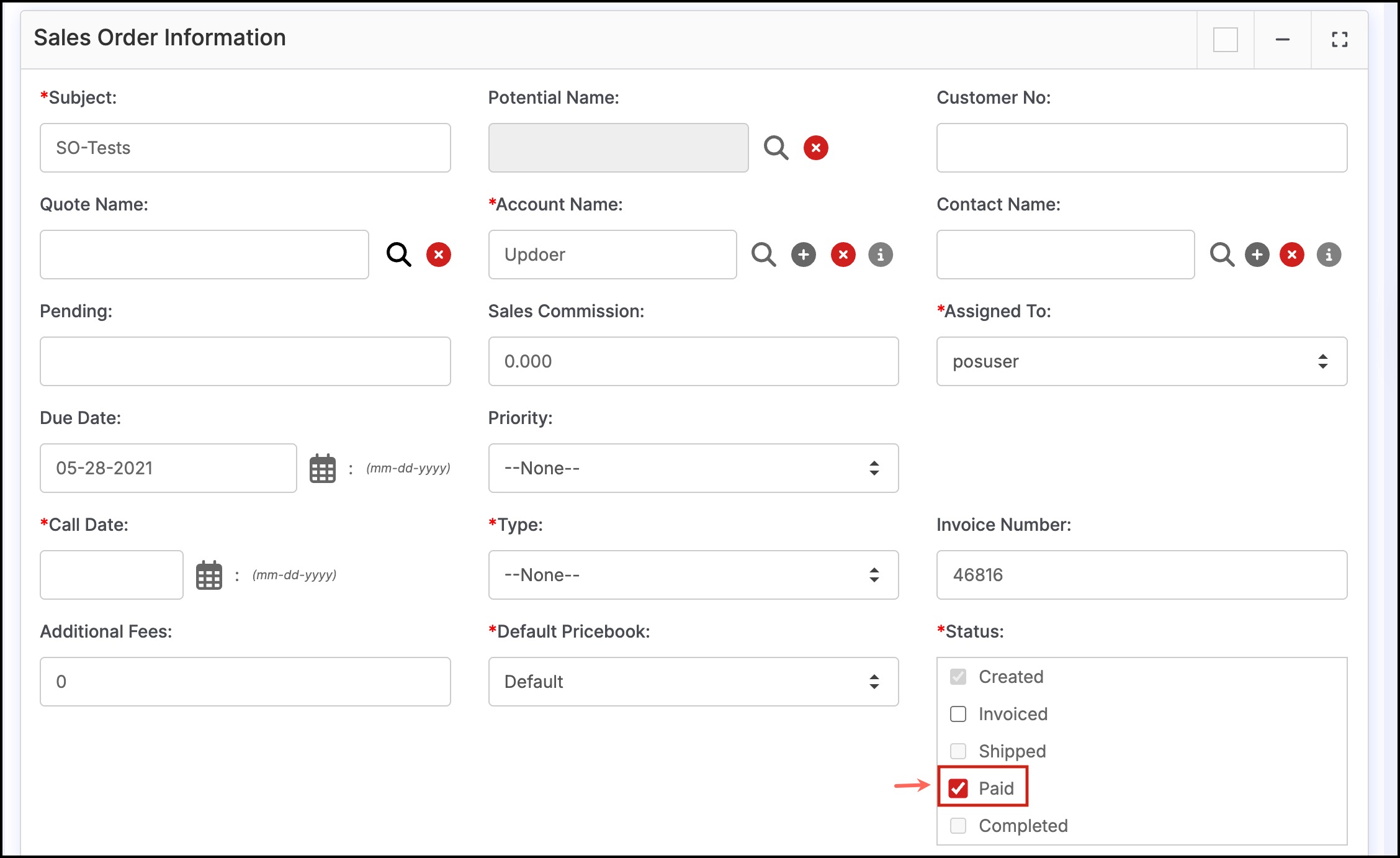Open the Assigned To posuser dropdown
Screen dimensions: 1400x858
click(1141, 361)
